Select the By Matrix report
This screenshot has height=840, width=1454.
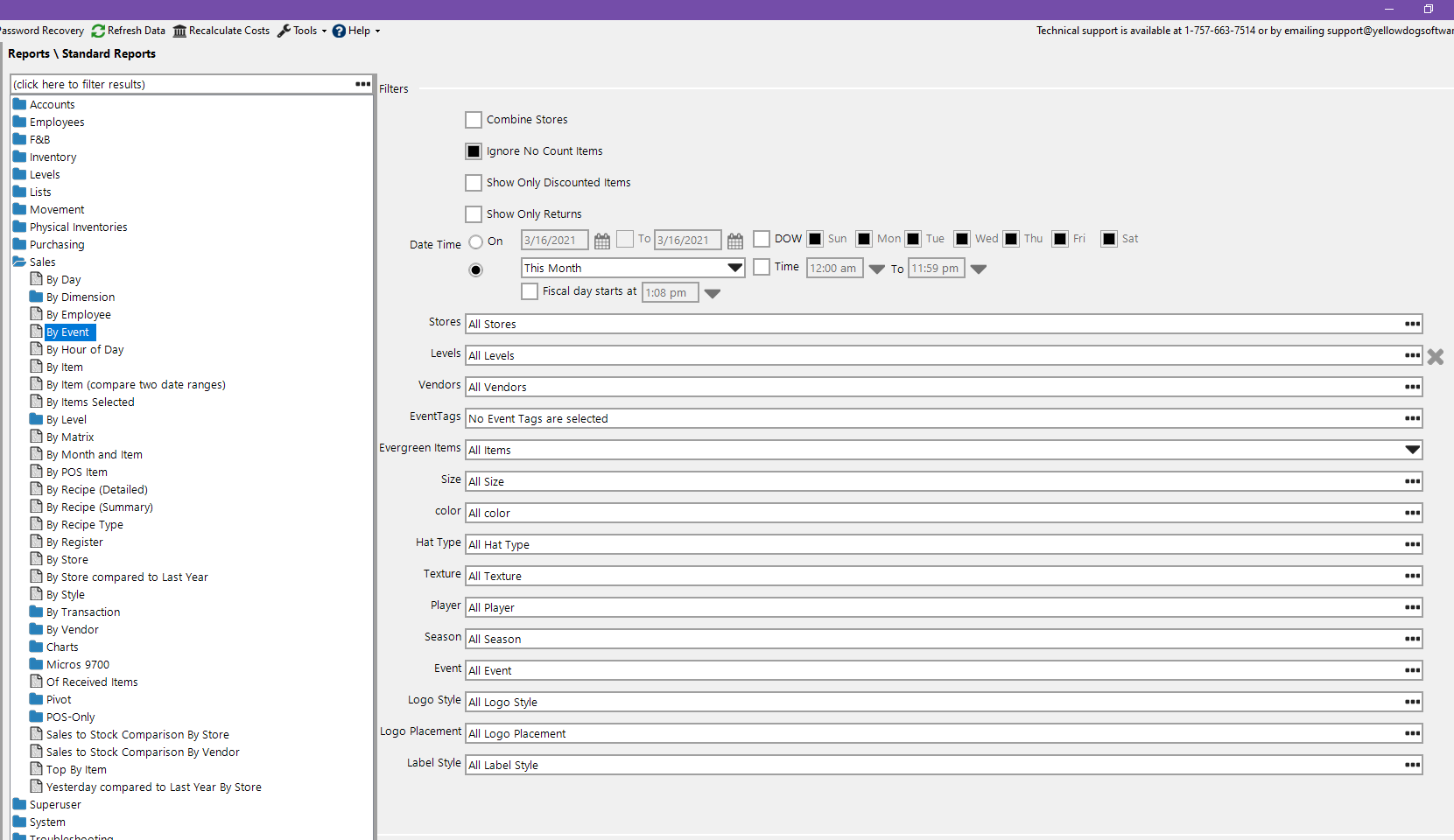[70, 437]
